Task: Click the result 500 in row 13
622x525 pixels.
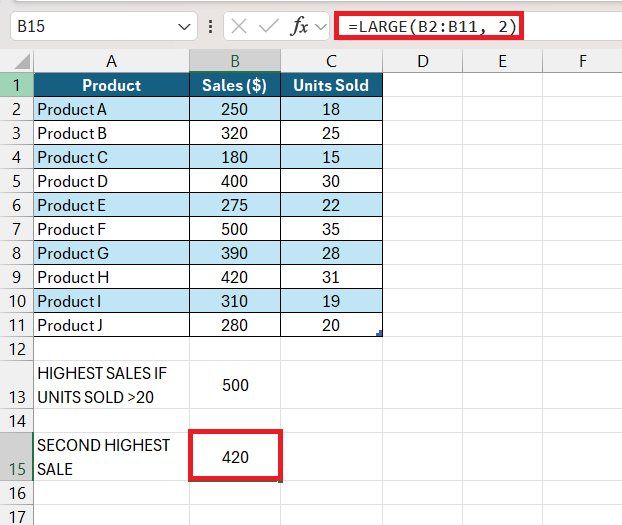Action: (235, 385)
